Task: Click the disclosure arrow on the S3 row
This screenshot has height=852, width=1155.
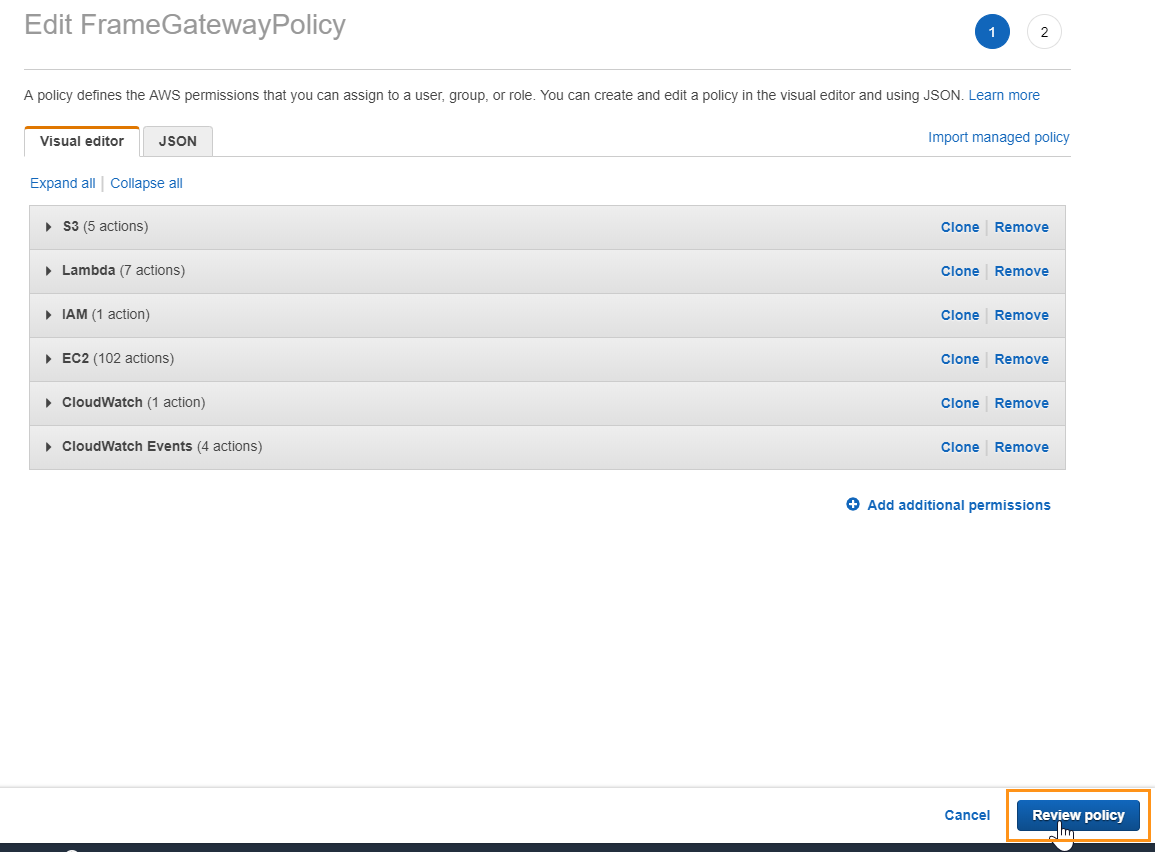Action: (48, 227)
